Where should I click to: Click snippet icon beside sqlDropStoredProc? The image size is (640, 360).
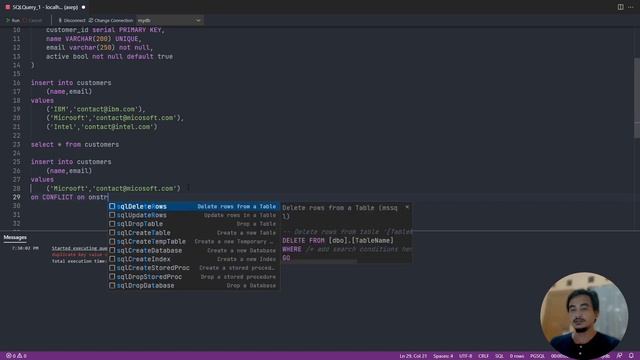112,277
